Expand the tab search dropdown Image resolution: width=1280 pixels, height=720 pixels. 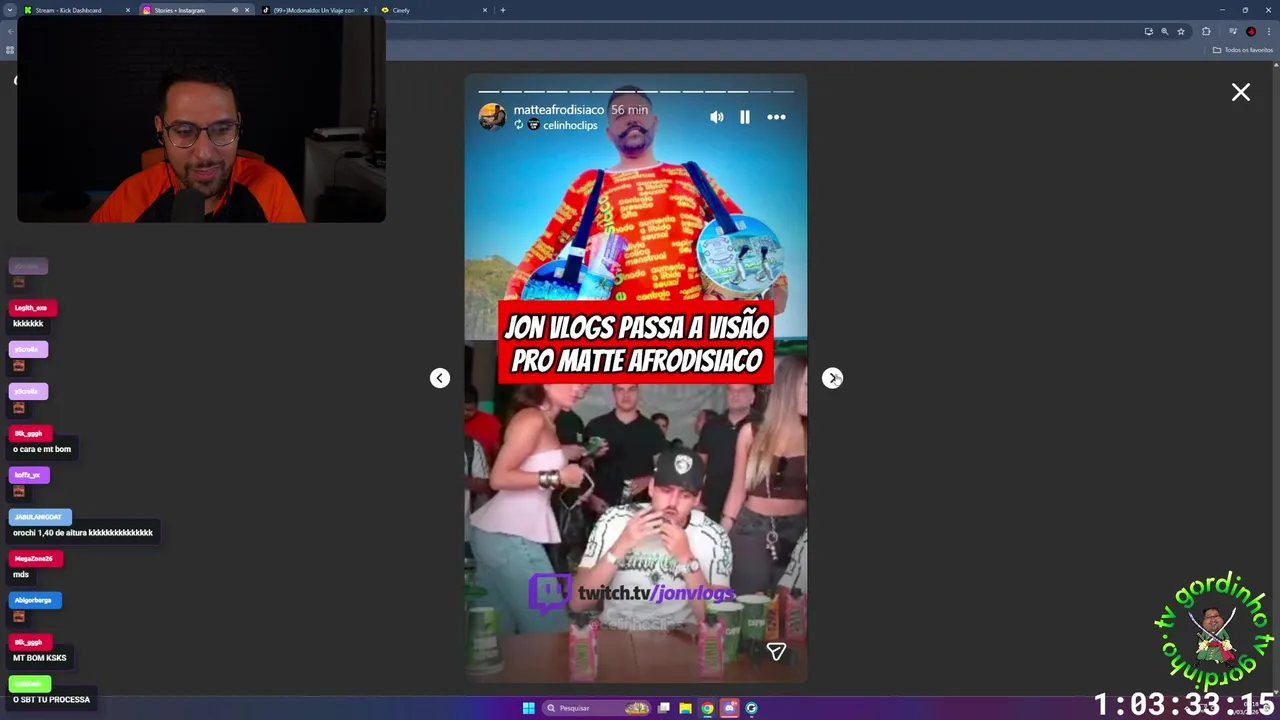9,10
